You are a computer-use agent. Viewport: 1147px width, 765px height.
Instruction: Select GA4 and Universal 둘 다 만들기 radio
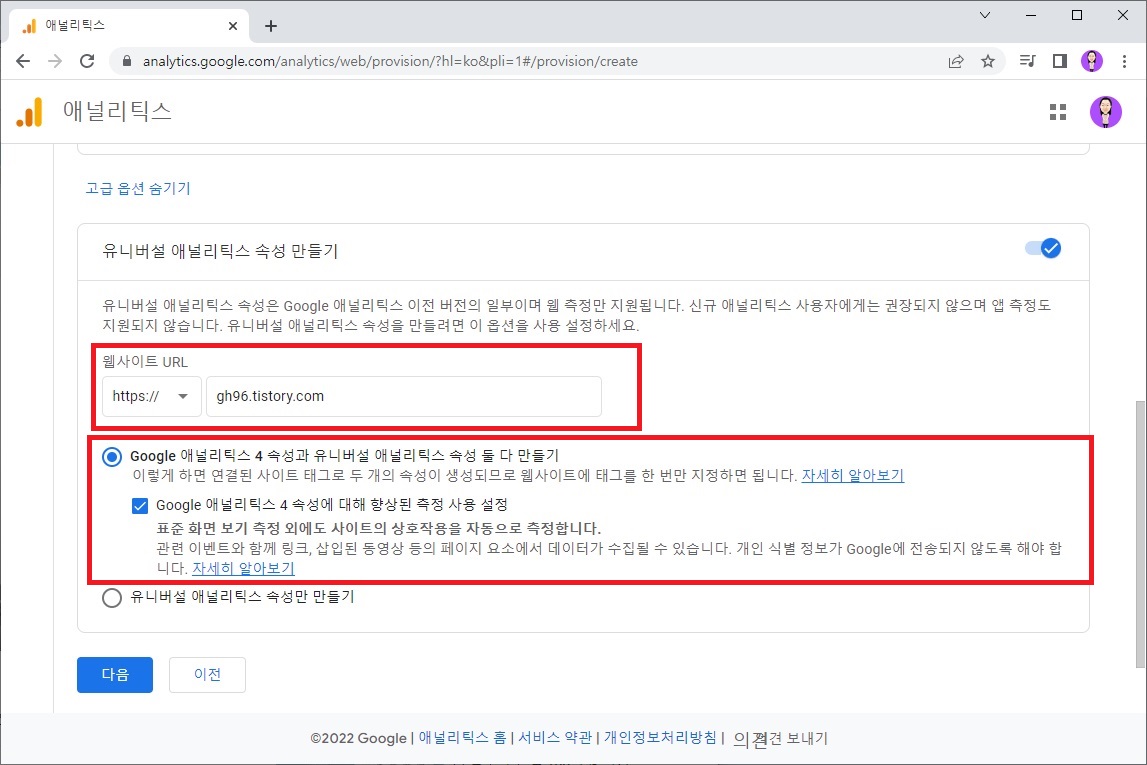pos(112,457)
